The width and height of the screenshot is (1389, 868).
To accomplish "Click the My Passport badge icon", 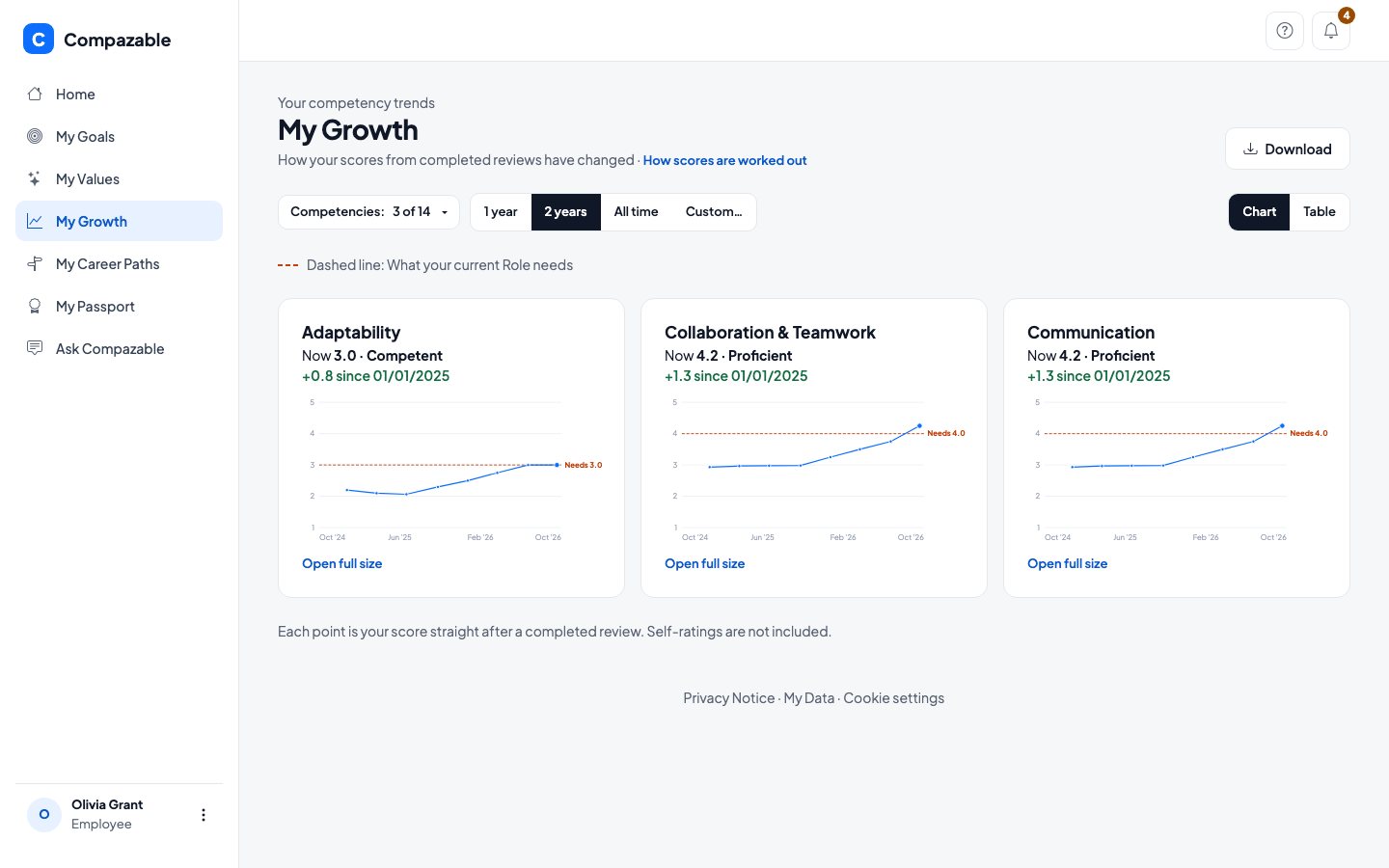I will pos(35,307).
